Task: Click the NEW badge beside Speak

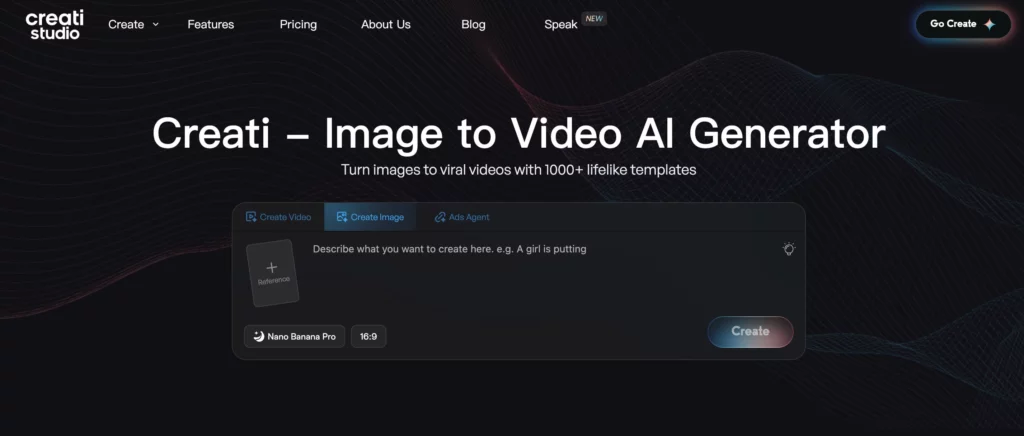Action: (594, 19)
